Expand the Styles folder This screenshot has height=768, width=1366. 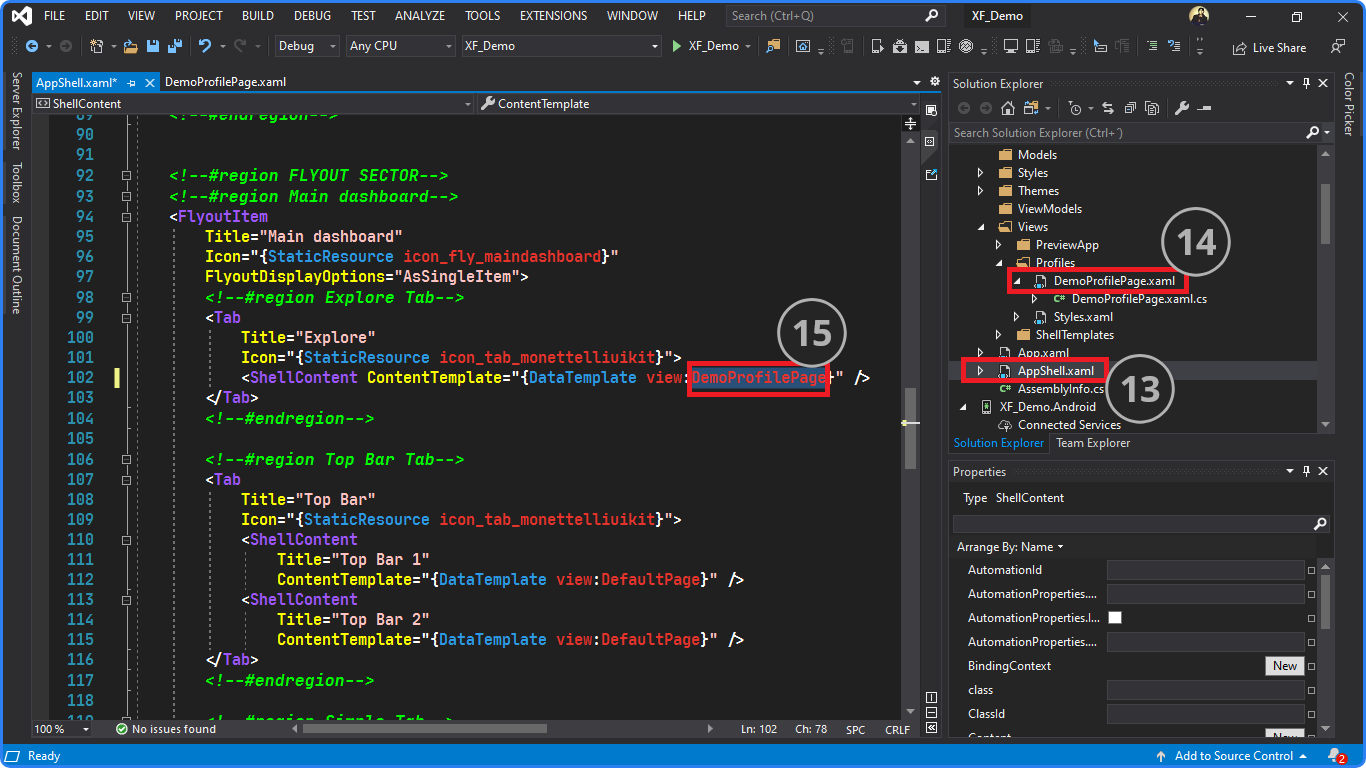(x=980, y=173)
